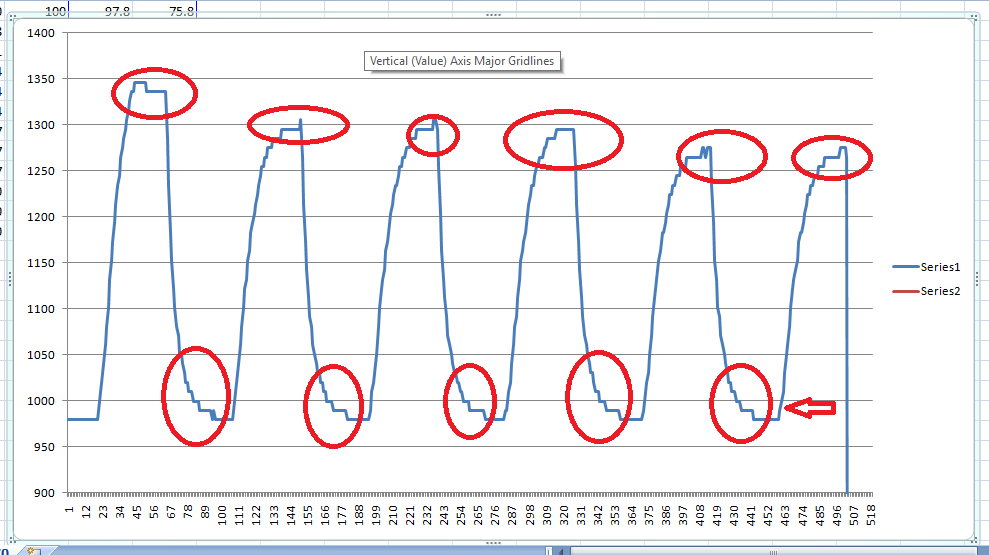Image resolution: width=989 pixels, height=555 pixels.
Task: Click the chart's right-middle resize handle
Action: 979,279
